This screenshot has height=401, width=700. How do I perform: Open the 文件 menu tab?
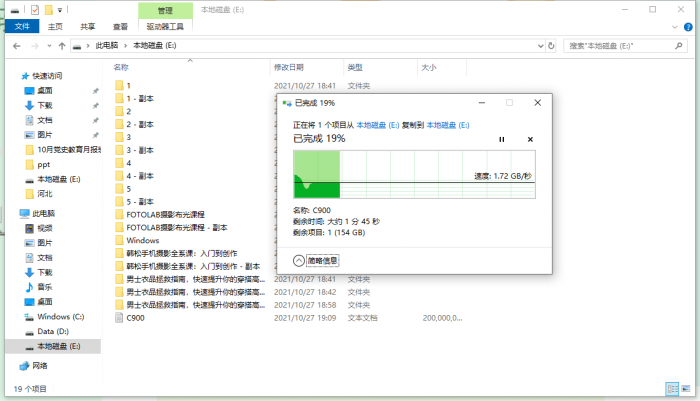coord(22,28)
